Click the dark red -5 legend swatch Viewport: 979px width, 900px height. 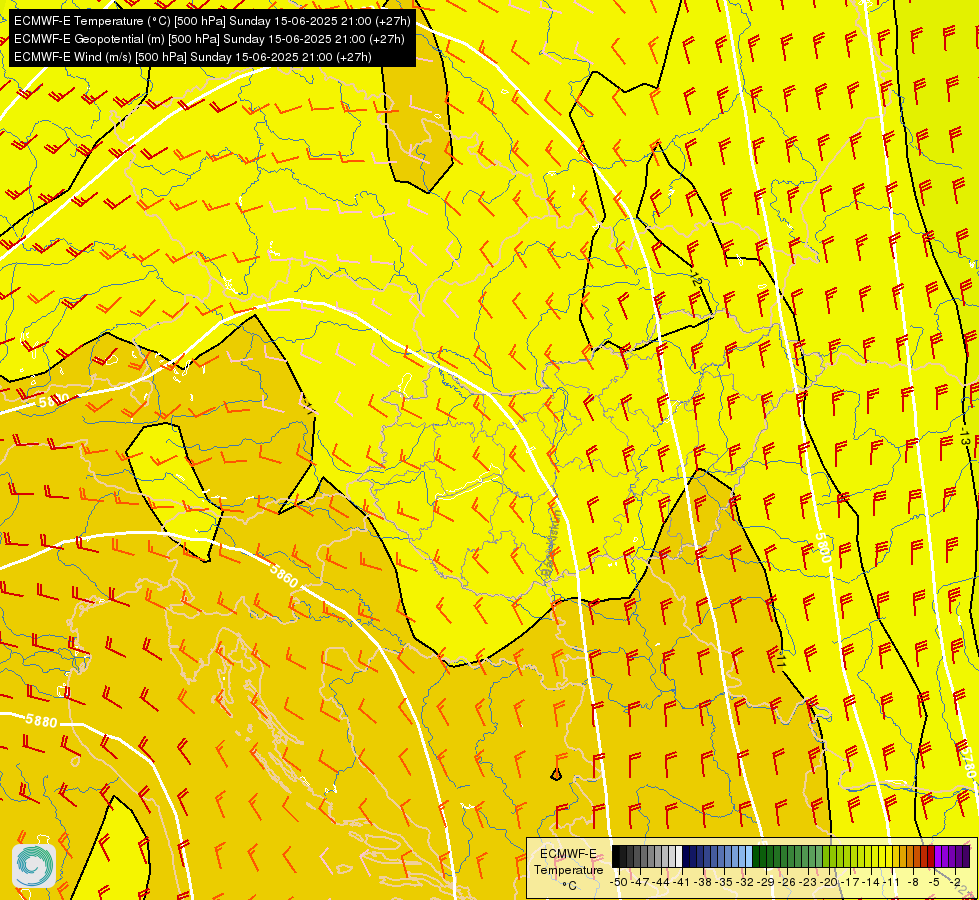[931, 856]
